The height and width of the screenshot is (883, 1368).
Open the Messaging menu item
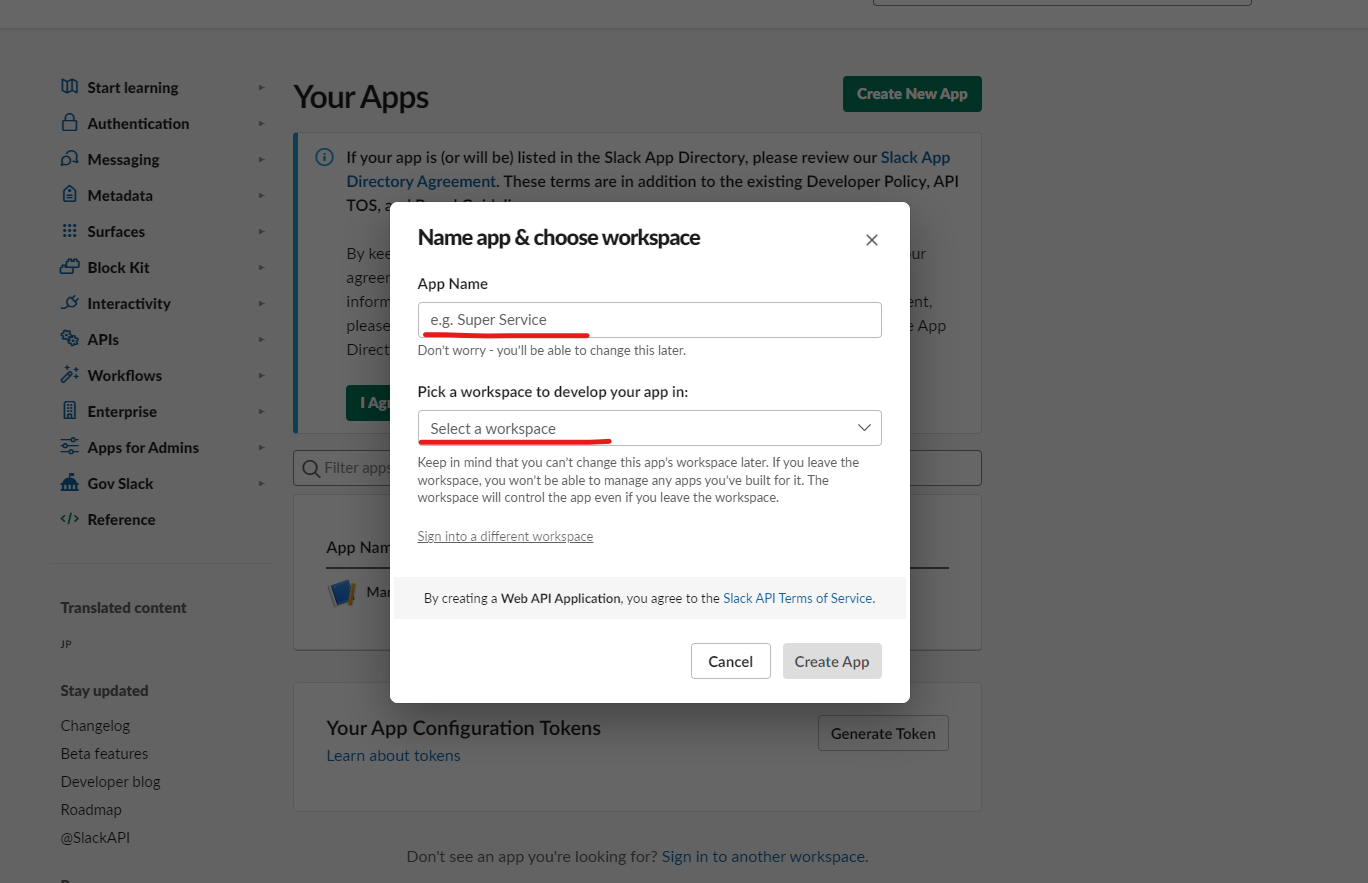click(123, 160)
